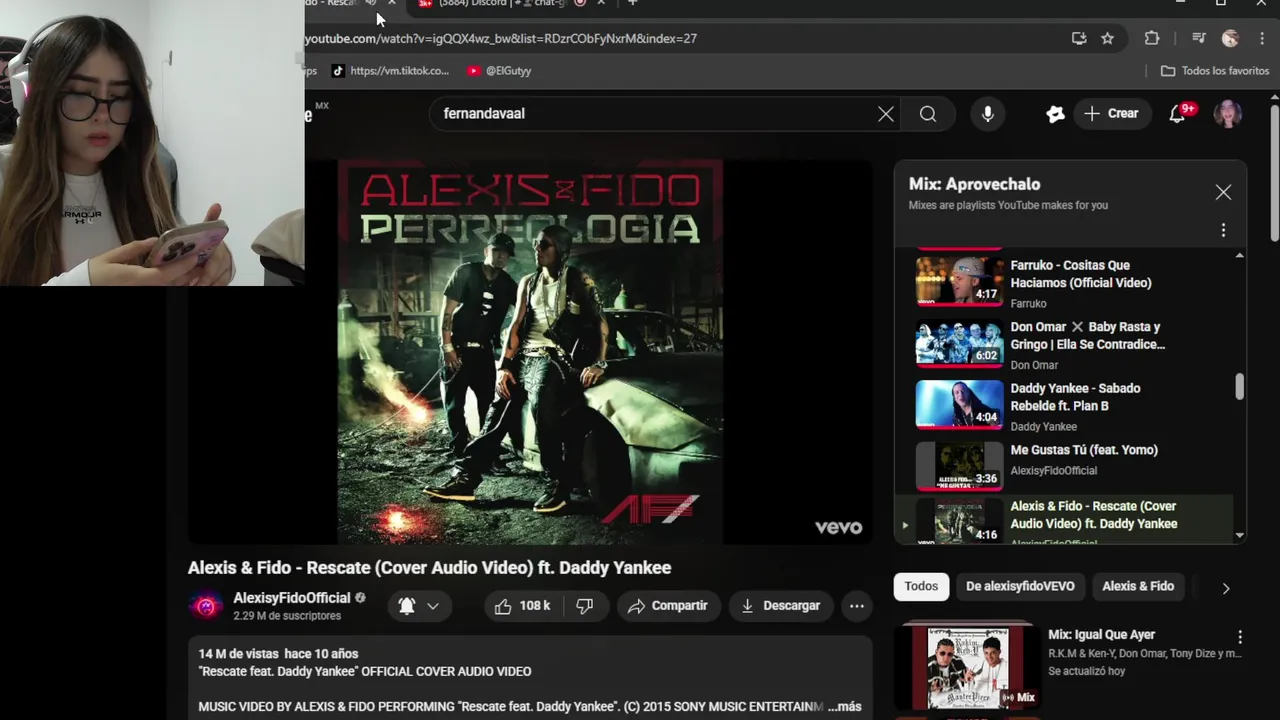Click the install app icon in address bar
The width and height of the screenshot is (1280, 720).
[x=1079, y=38]
